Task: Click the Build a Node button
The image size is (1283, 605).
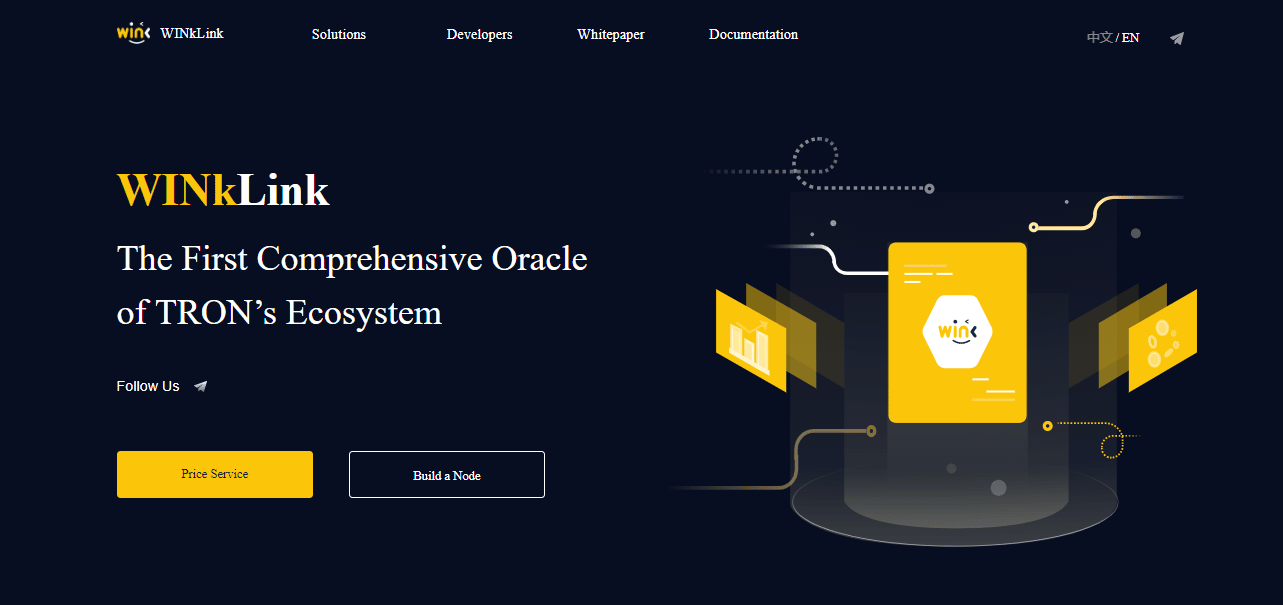Action: pyautogui.click(x=447, y=475)
